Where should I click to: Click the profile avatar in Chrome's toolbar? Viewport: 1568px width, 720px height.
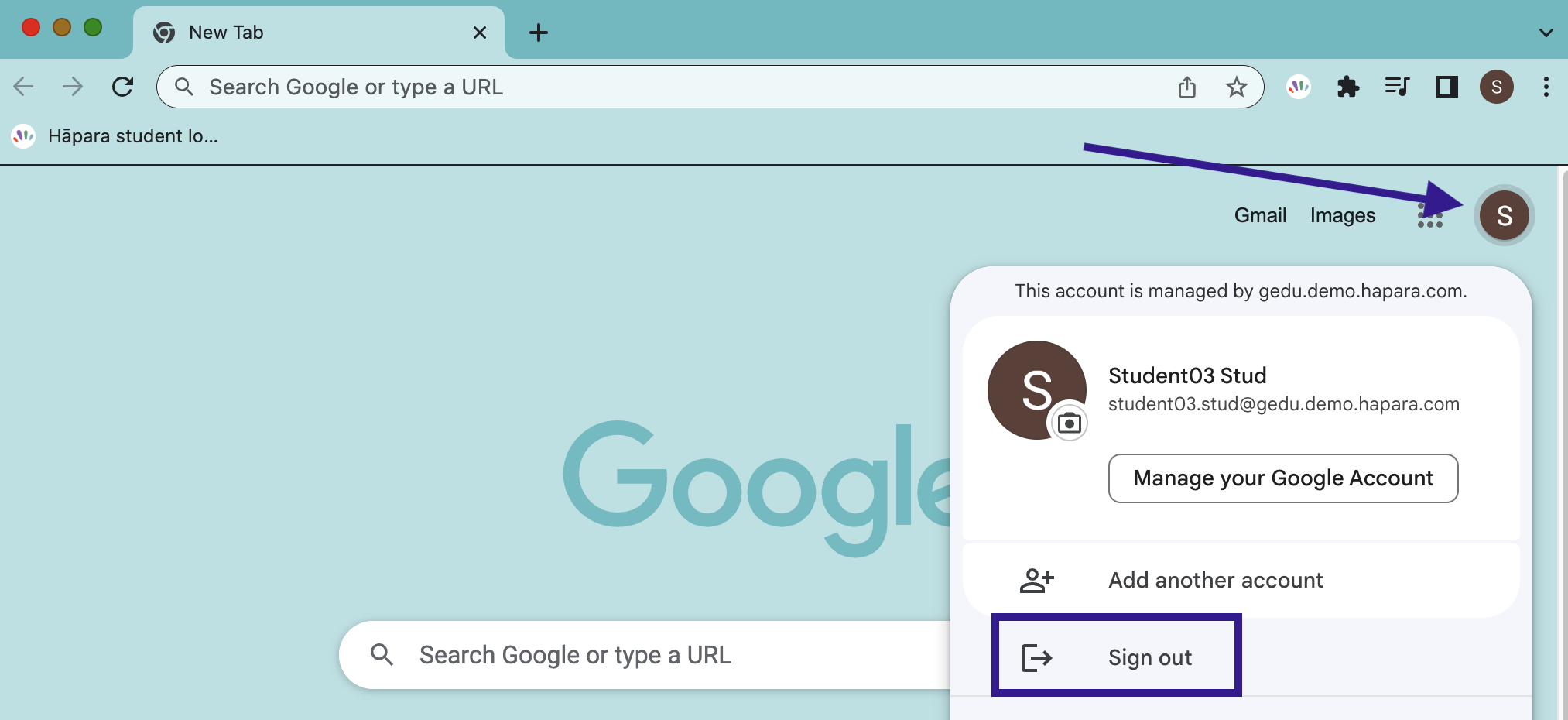(1498, 87)
